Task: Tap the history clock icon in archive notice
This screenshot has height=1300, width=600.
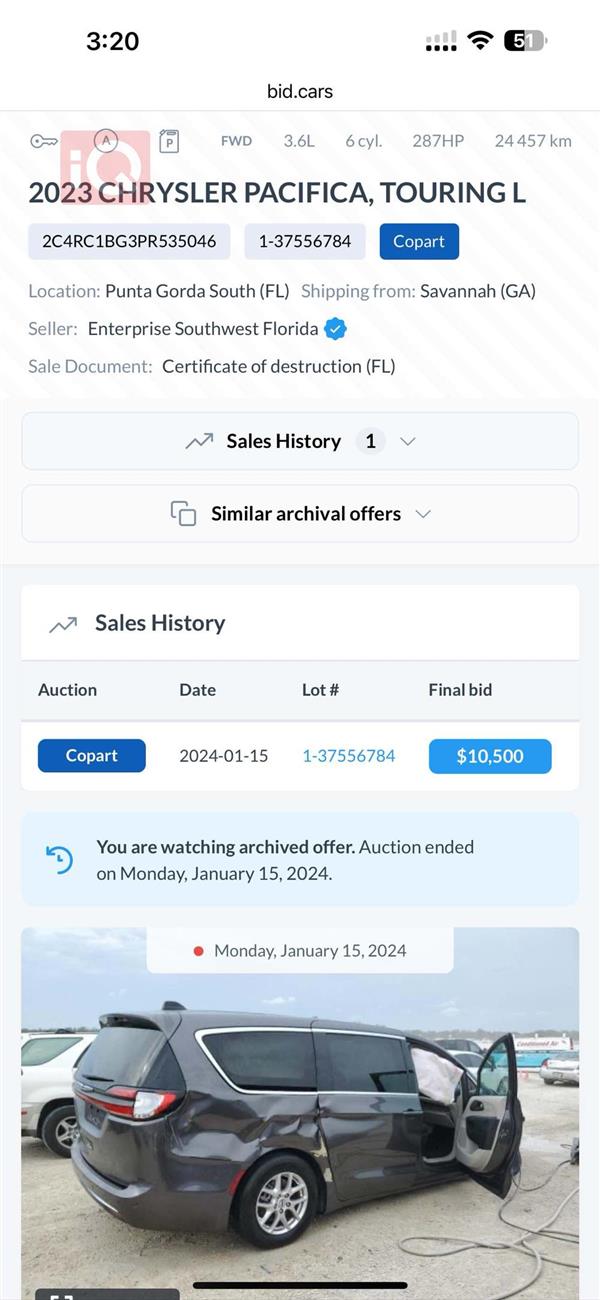Action: pos(59,860)
